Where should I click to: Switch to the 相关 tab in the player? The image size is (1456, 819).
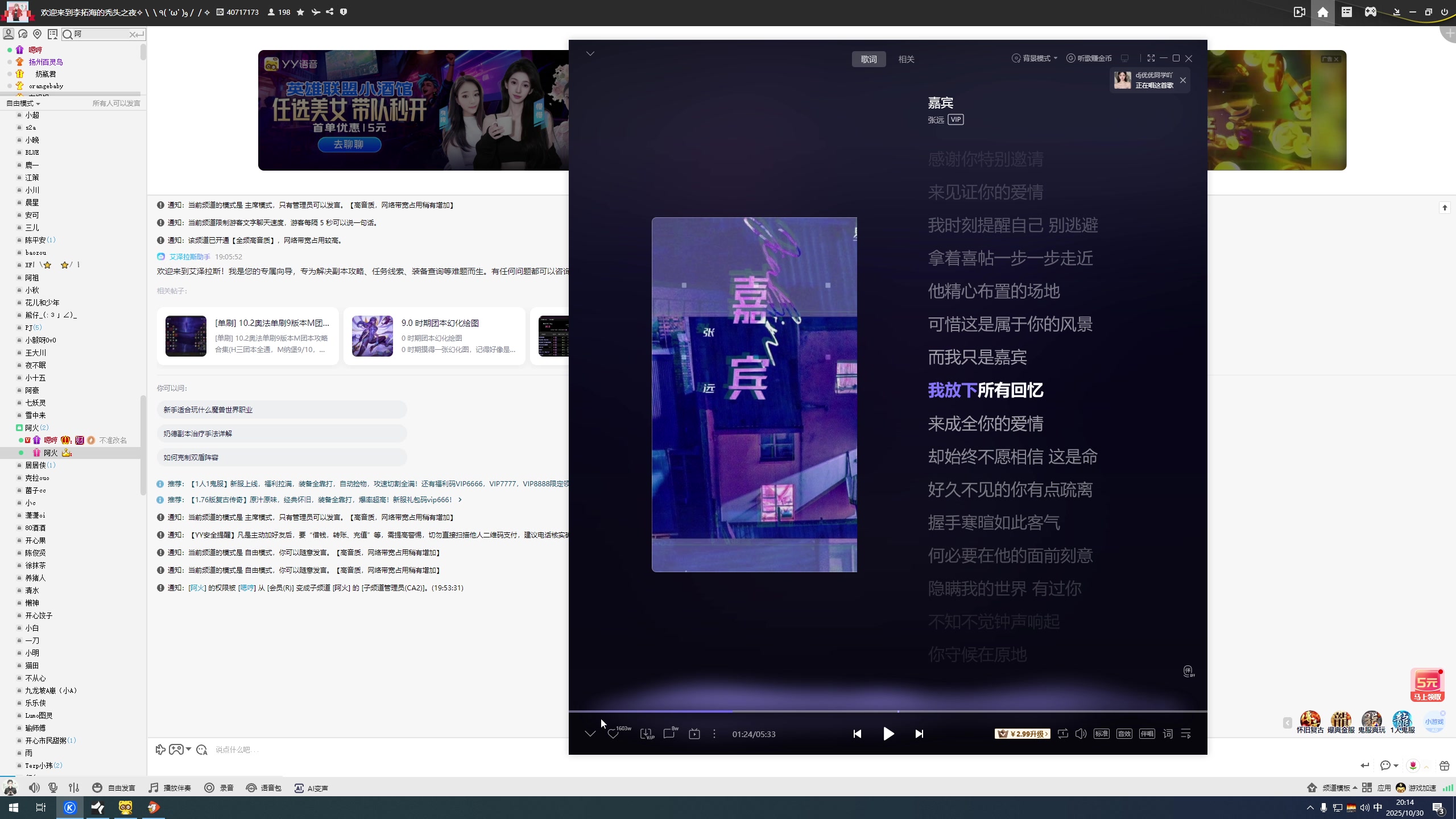pyautogui.click(x=906, y=59)
